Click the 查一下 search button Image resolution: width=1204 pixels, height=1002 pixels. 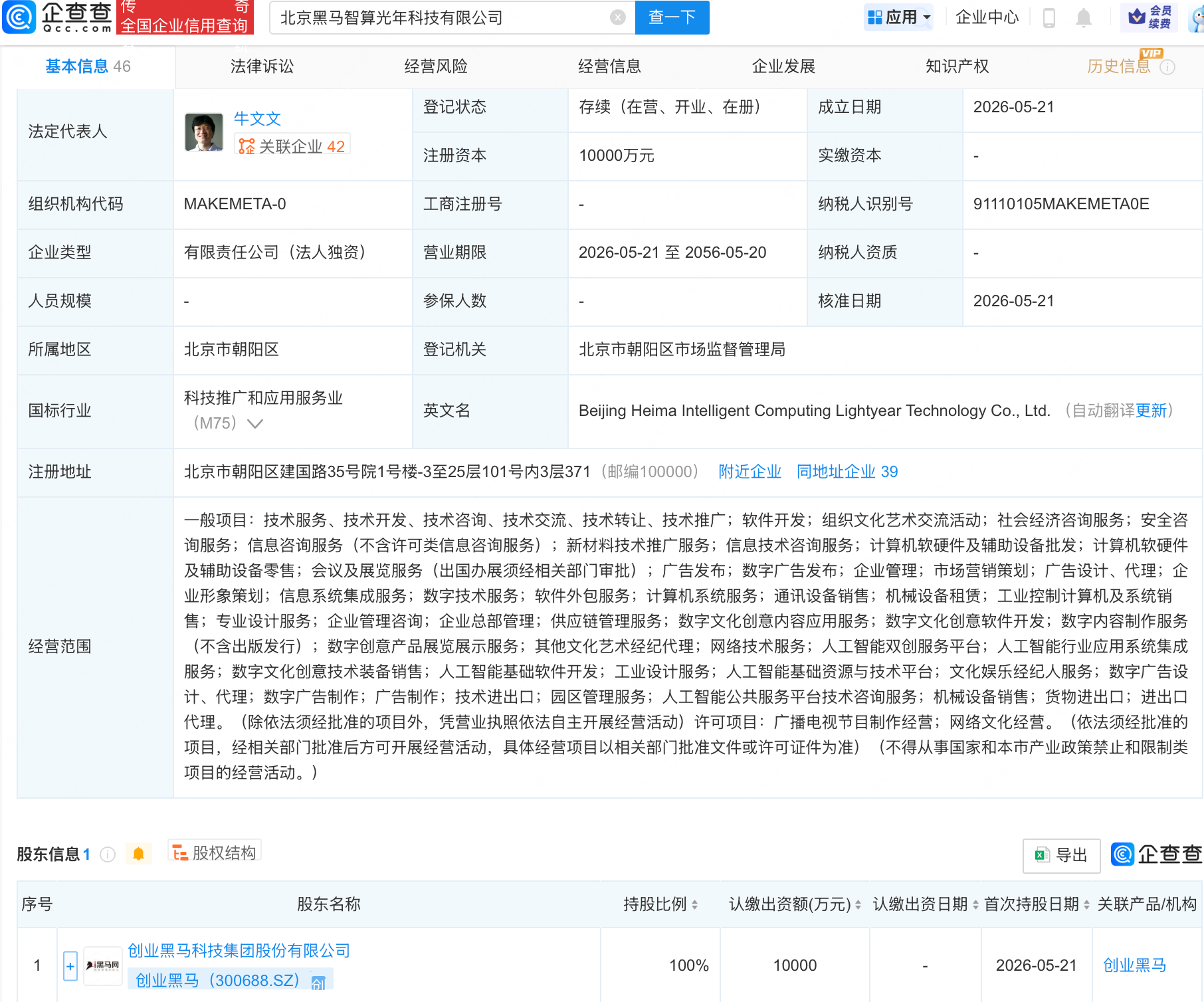(x=672, y=17)
